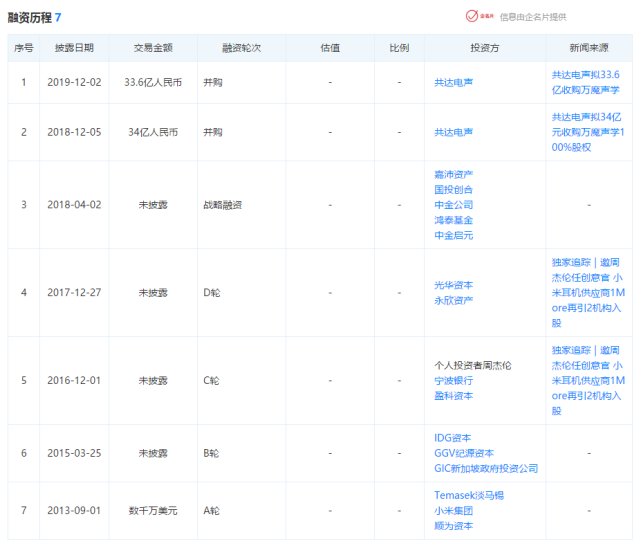The width and height of the screenshot is (641, 548).
Task: Select amount cell 34亿人民币
Action: (153, 132)
